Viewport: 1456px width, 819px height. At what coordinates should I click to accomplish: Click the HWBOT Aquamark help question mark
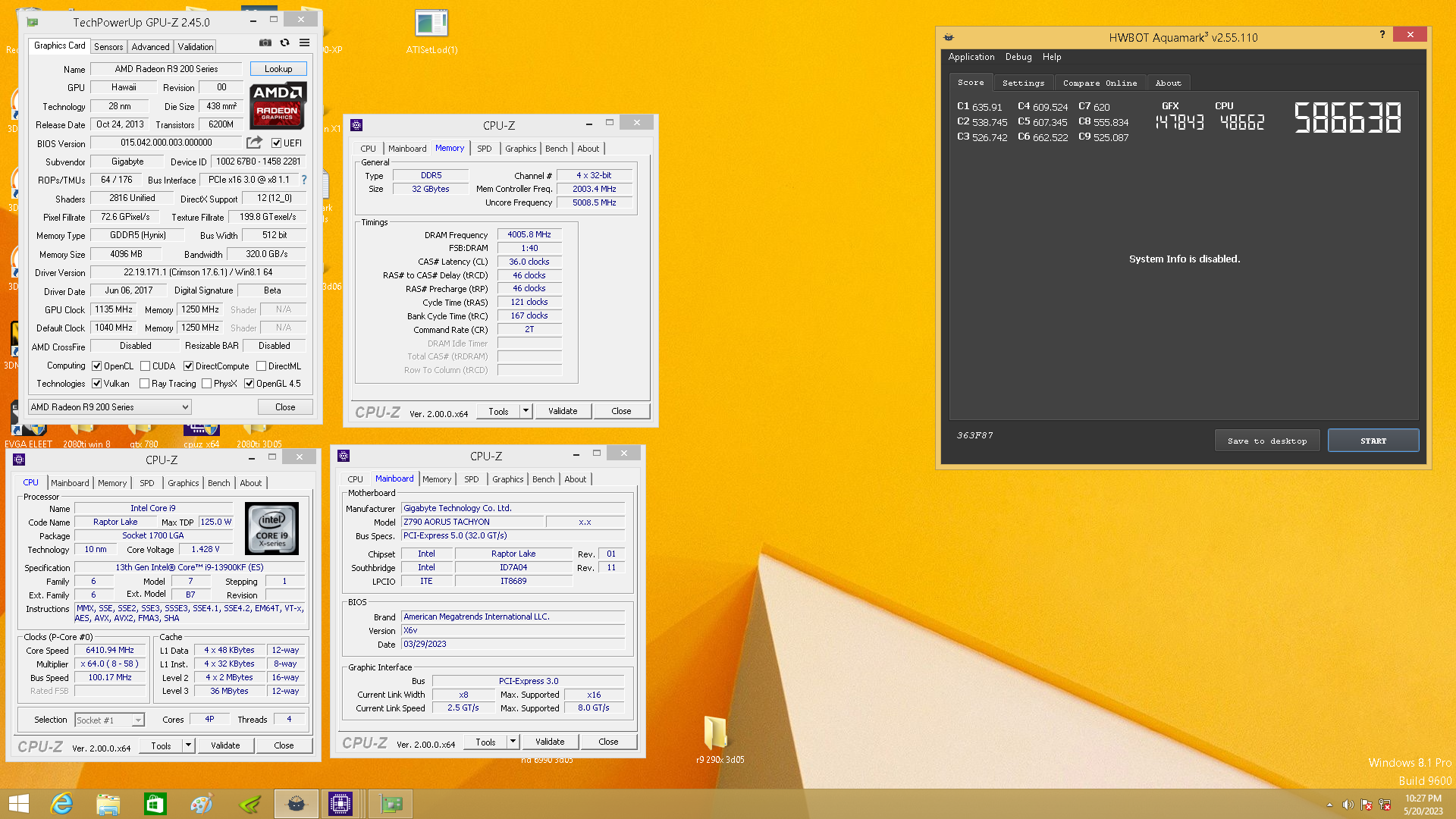pos(1382,34)
